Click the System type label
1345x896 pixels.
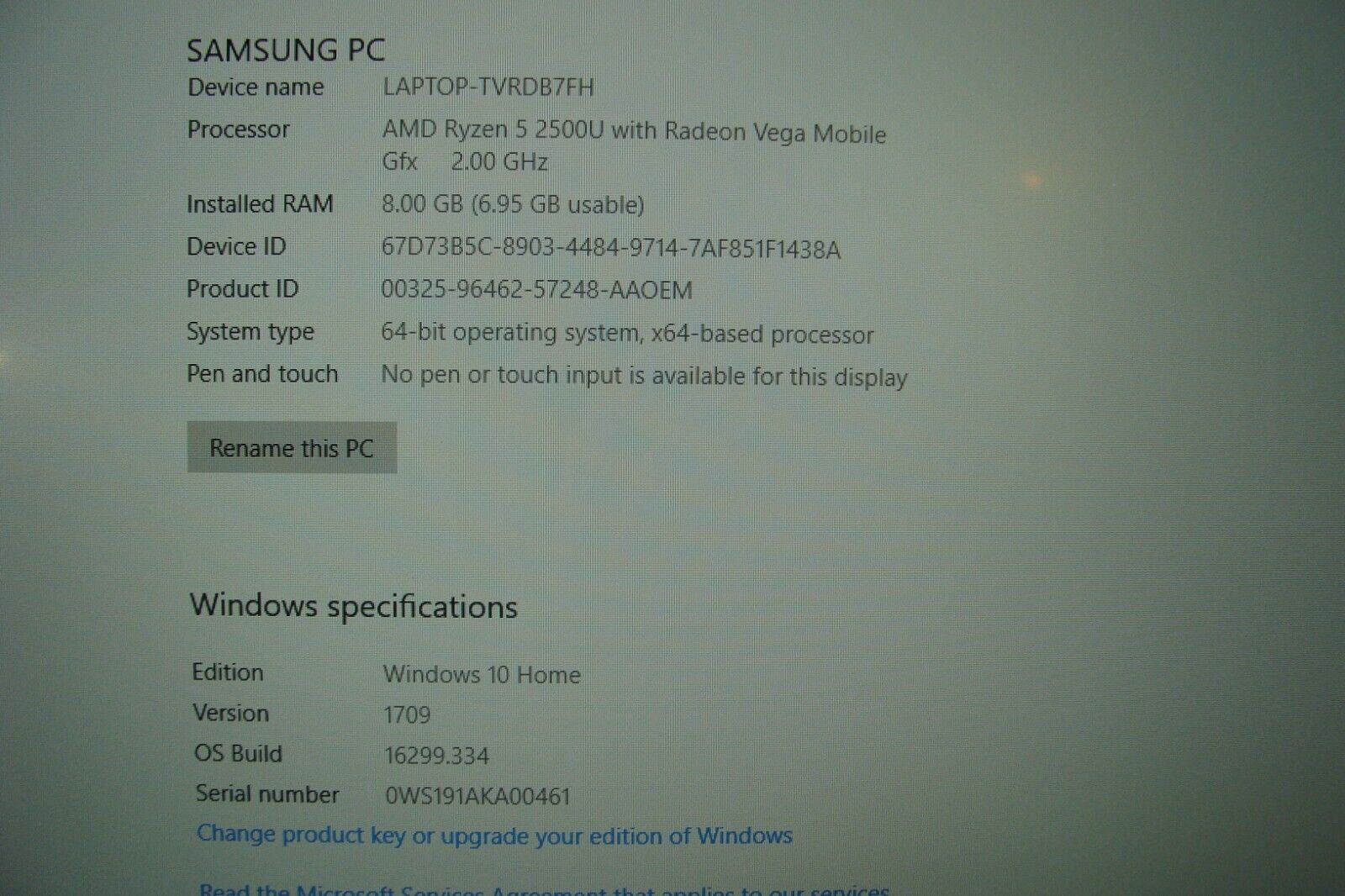tap(250, 332)
